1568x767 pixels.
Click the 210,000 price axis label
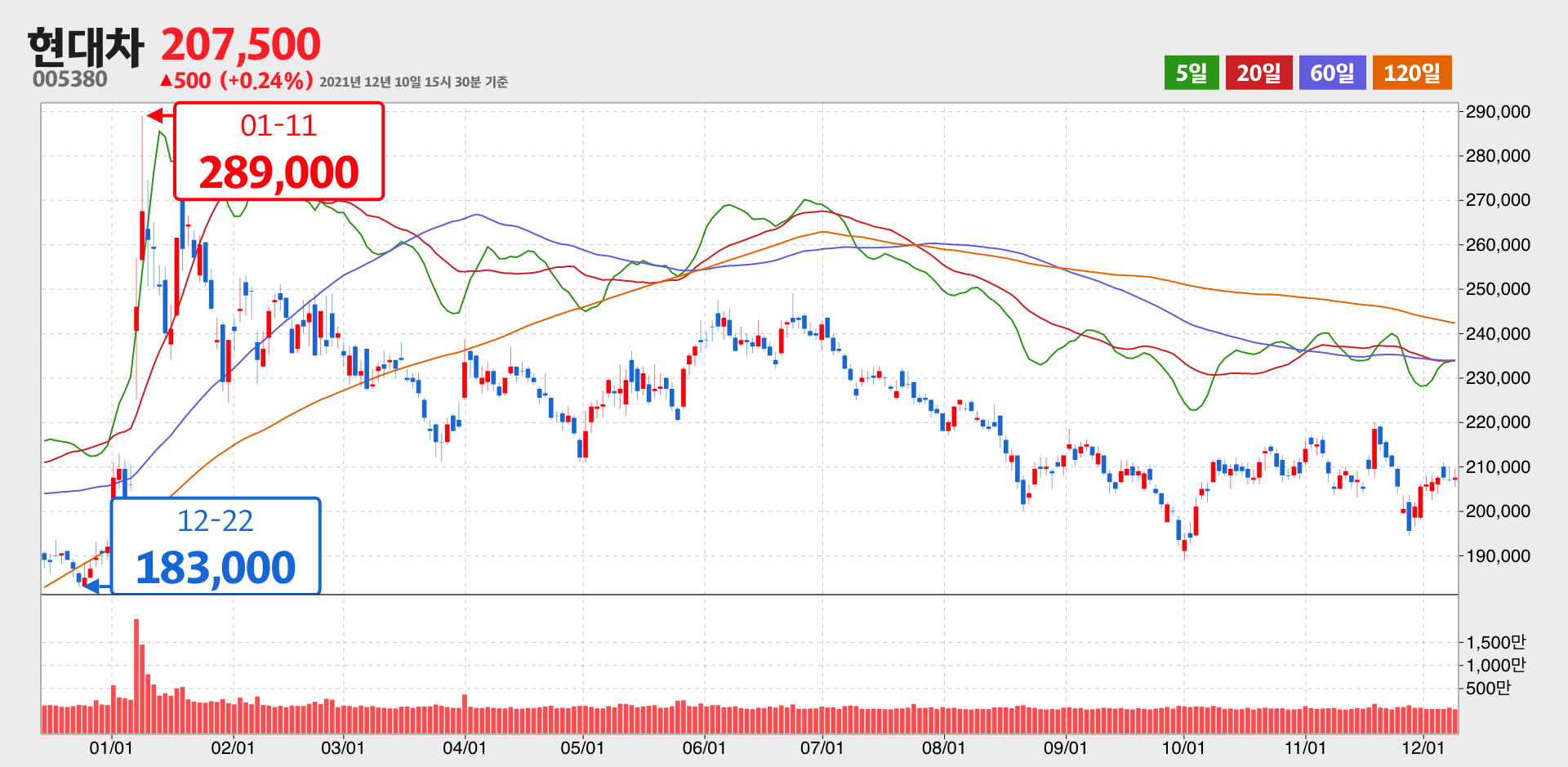click(x=1498, y=467)
